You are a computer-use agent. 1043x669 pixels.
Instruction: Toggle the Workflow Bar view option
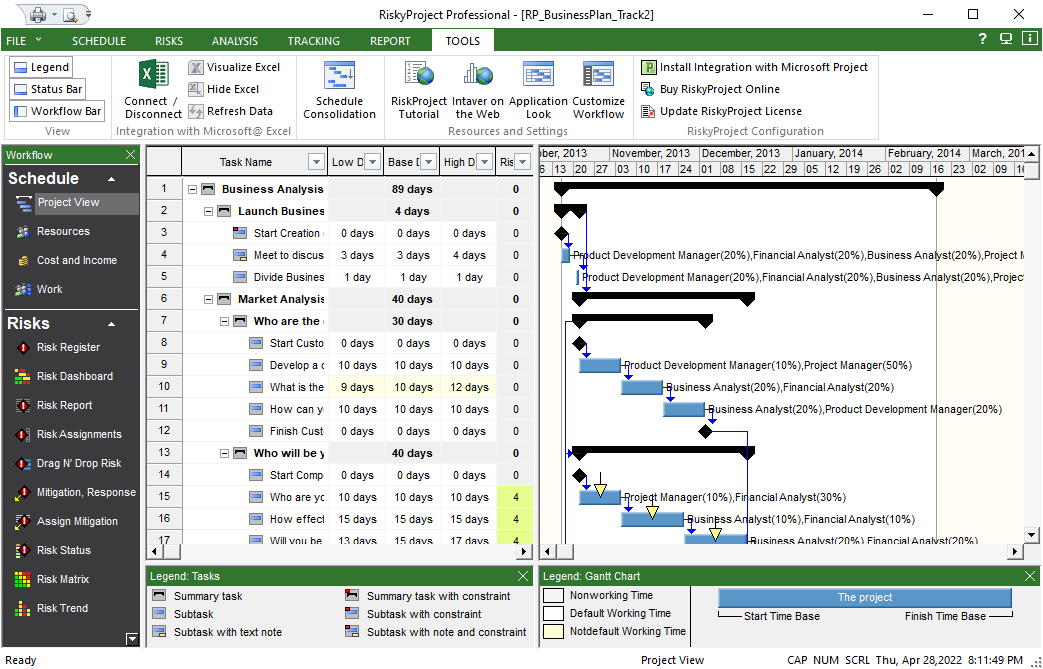pyautogui.click(x=57, y=111)
